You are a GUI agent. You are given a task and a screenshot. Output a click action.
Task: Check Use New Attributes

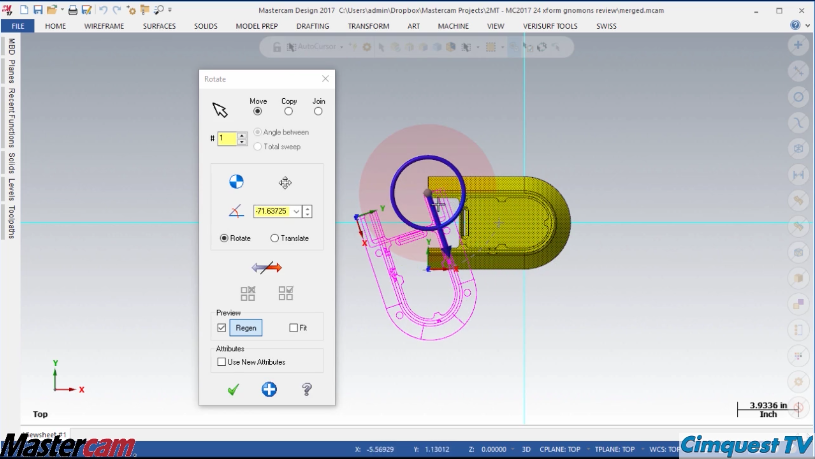click(221, 362)
